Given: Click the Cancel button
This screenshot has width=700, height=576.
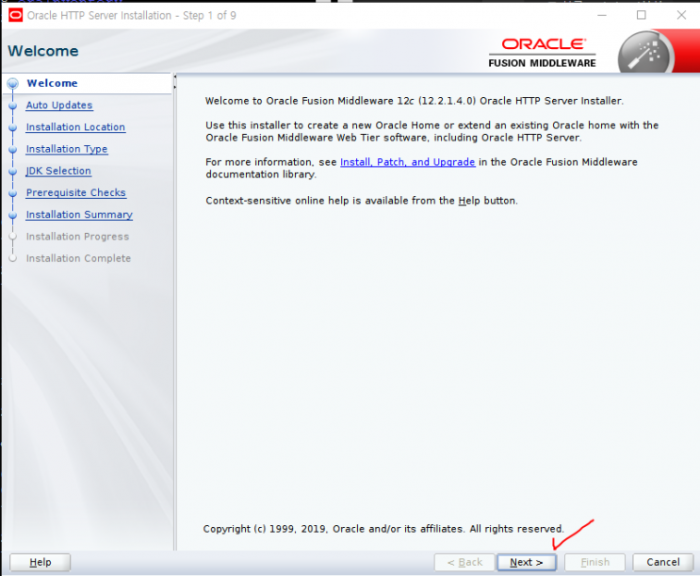Looking at the screenshot, I should (663, 562).
